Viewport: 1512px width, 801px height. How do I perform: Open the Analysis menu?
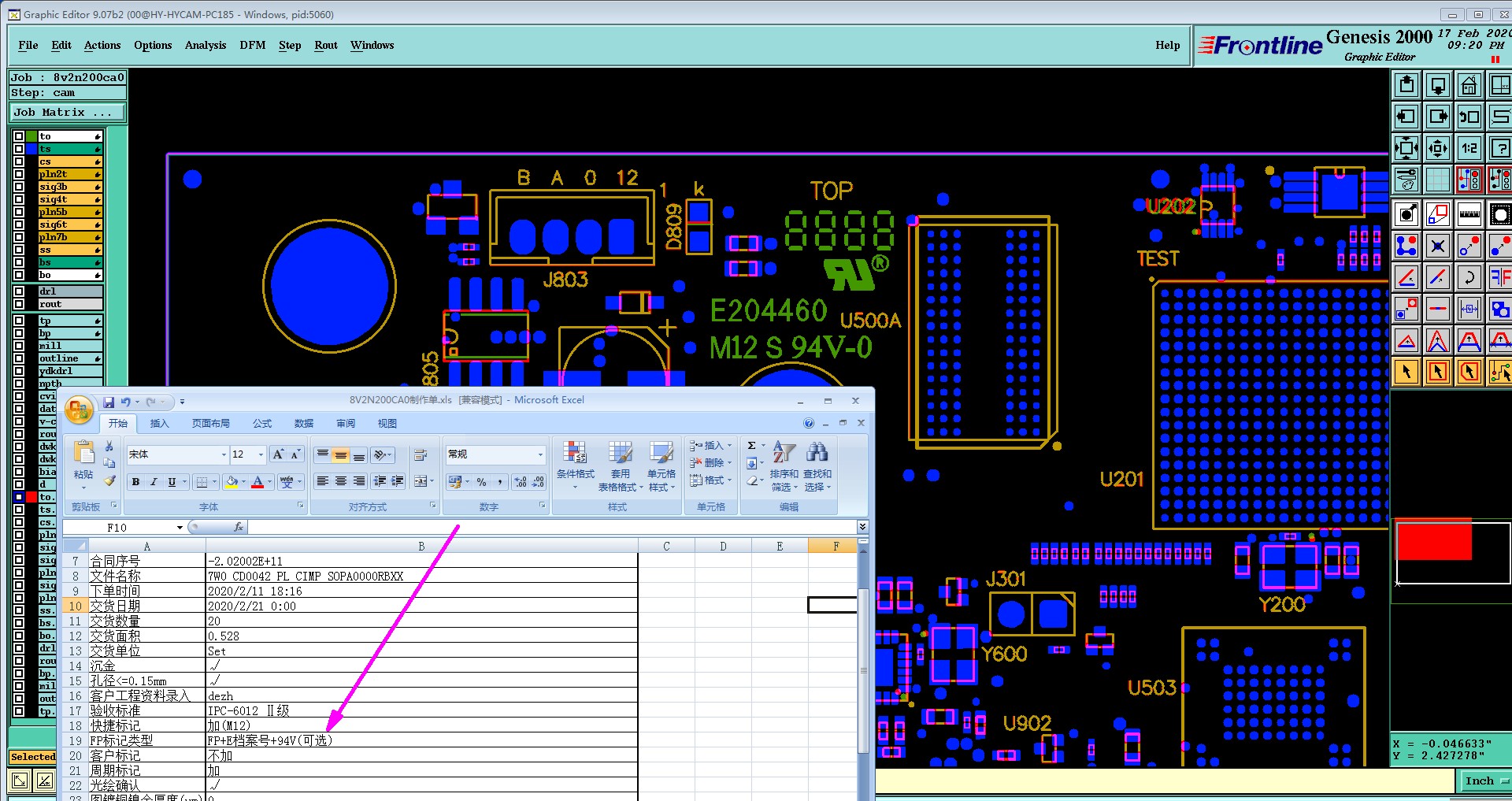coord(206,45)
